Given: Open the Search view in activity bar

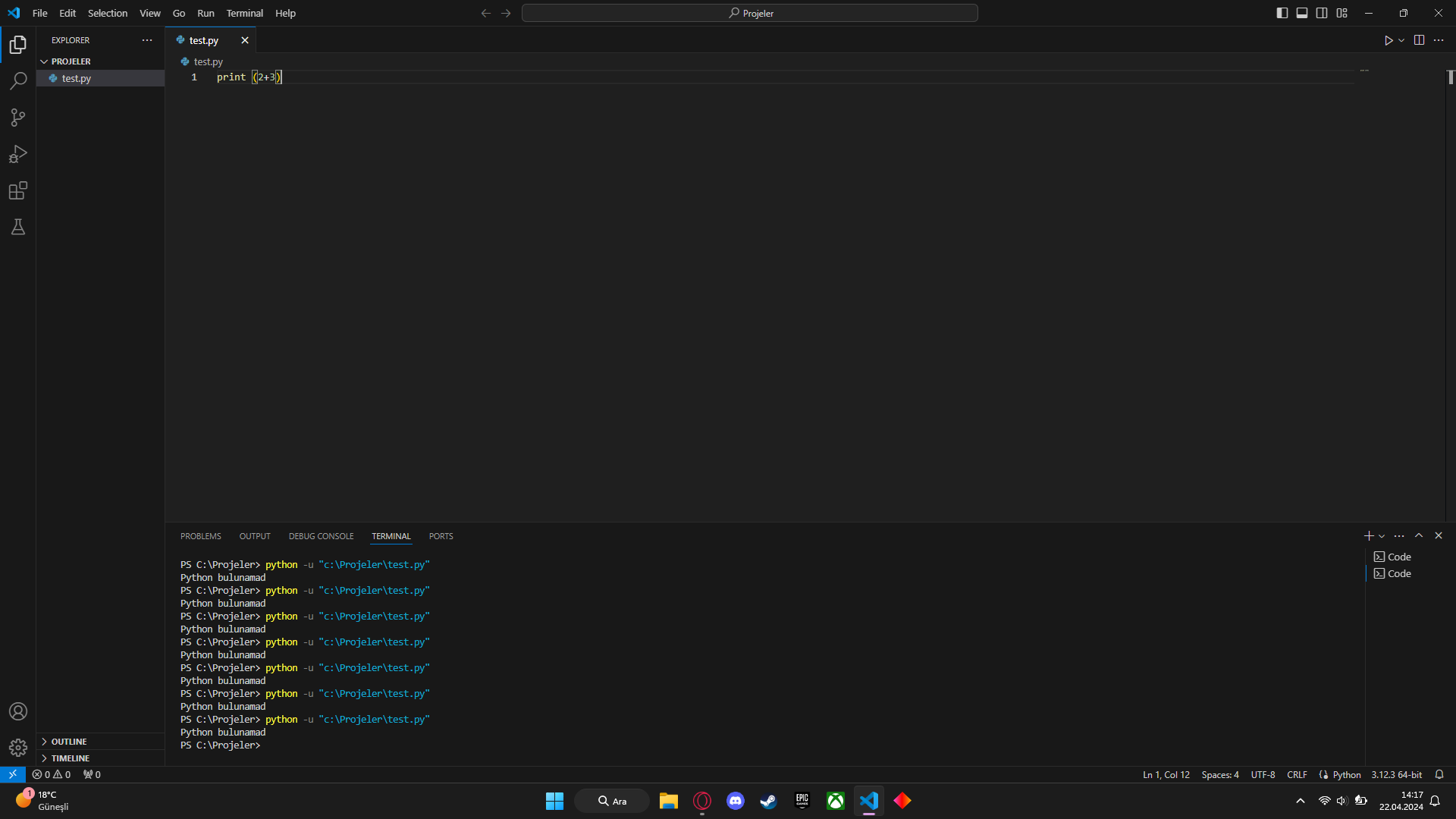Looking at the screenshot, I should 18,81.
